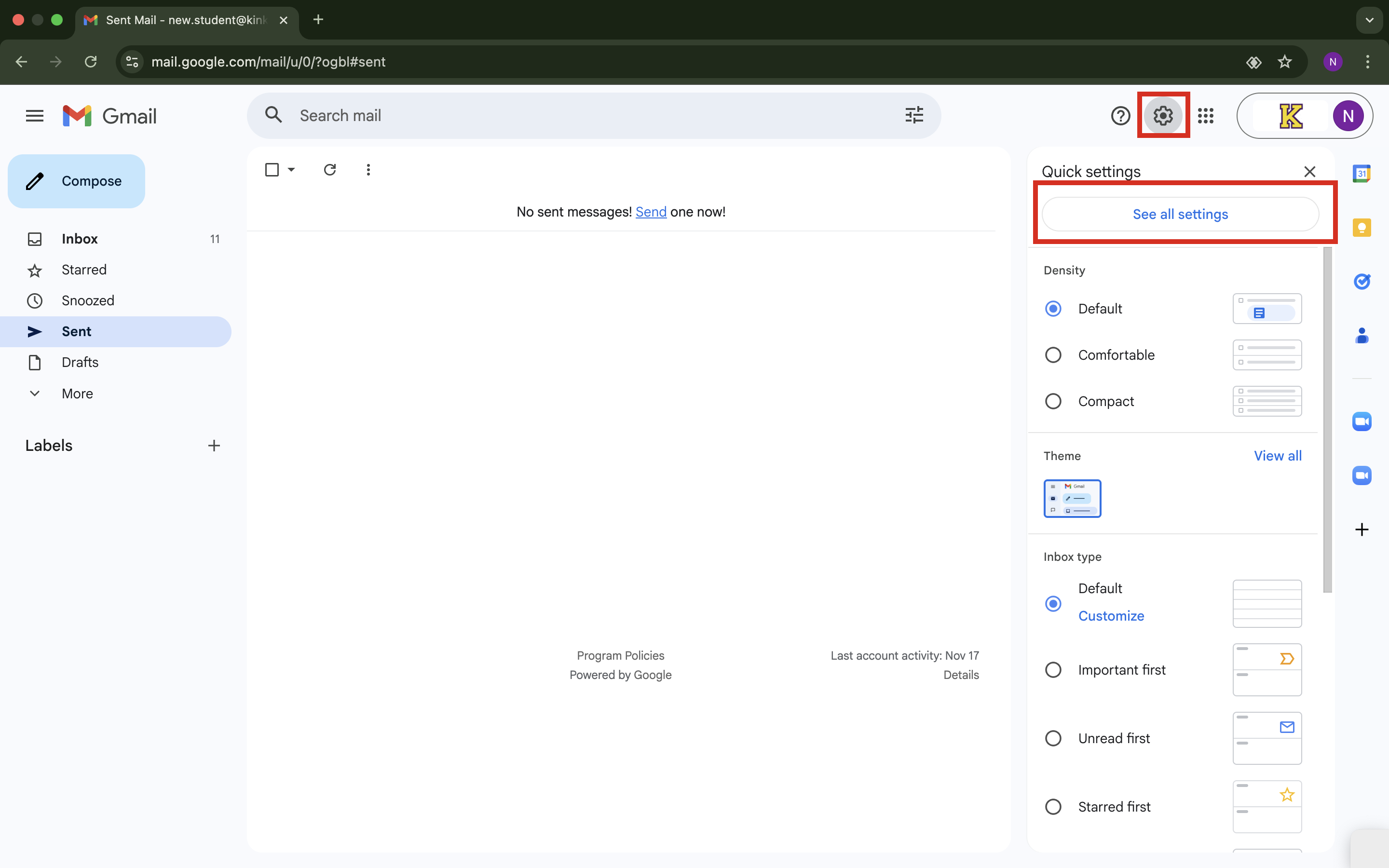
Task: Refresh the mail list
Action: coord(329,170)
